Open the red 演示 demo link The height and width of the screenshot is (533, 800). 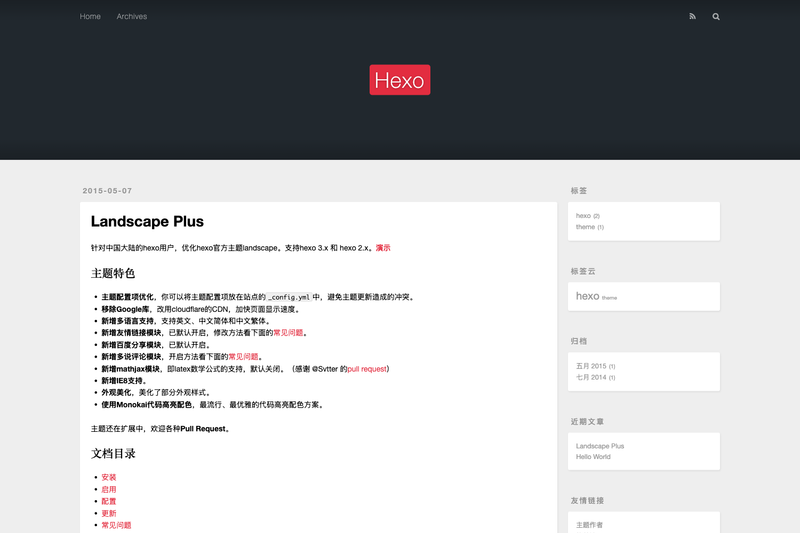click(383, 248)
